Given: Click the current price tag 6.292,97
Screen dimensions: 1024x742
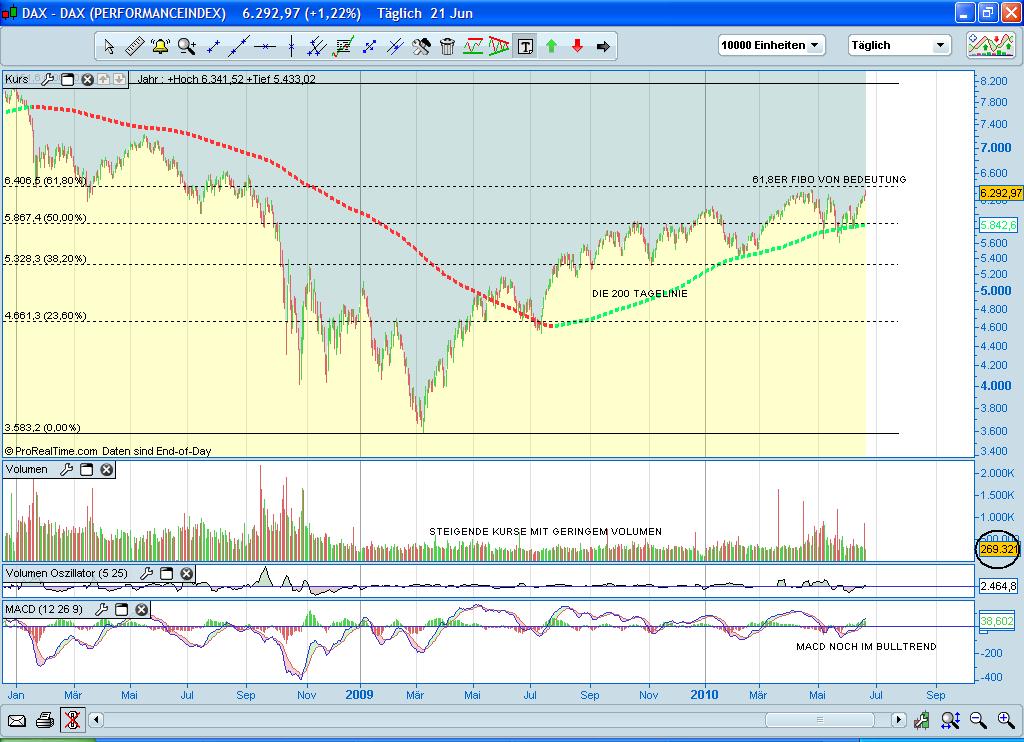Looking at the screenshot, I should [1000, 193].
